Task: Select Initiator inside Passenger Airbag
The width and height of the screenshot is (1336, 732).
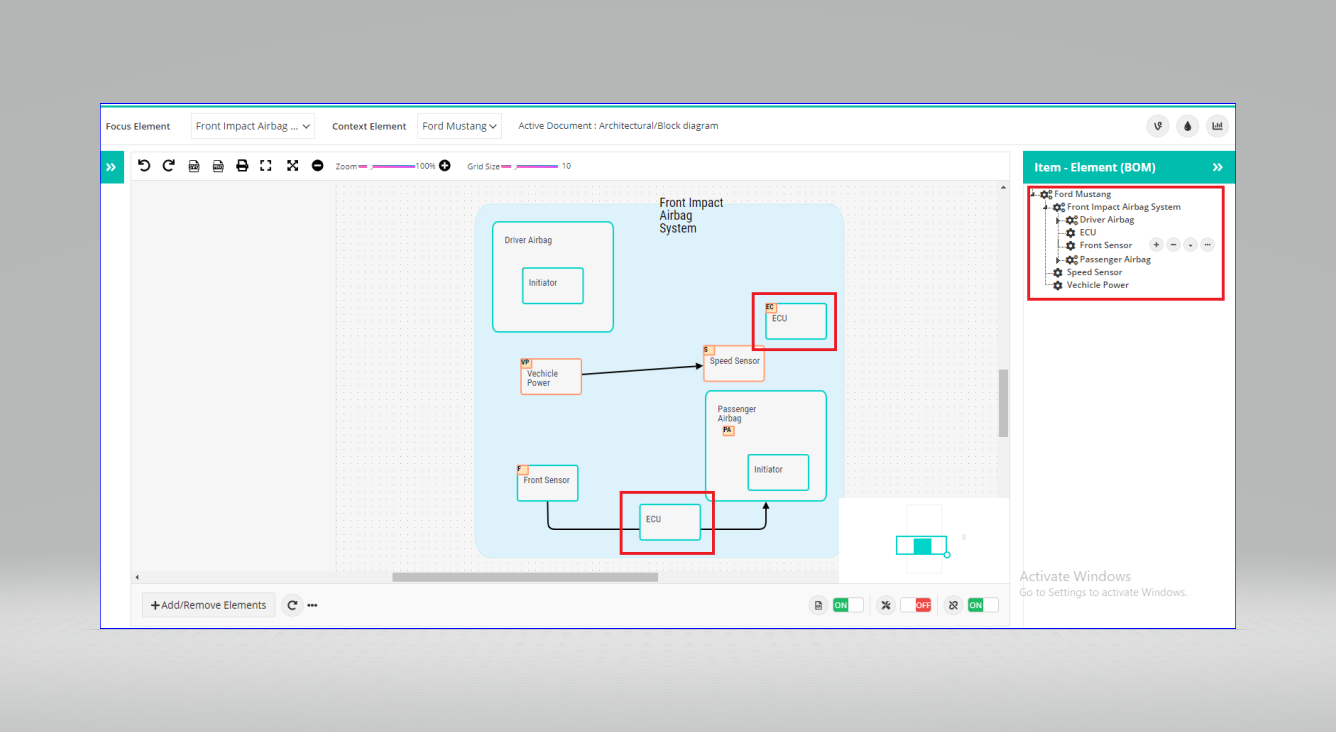Action: [778, 472]
